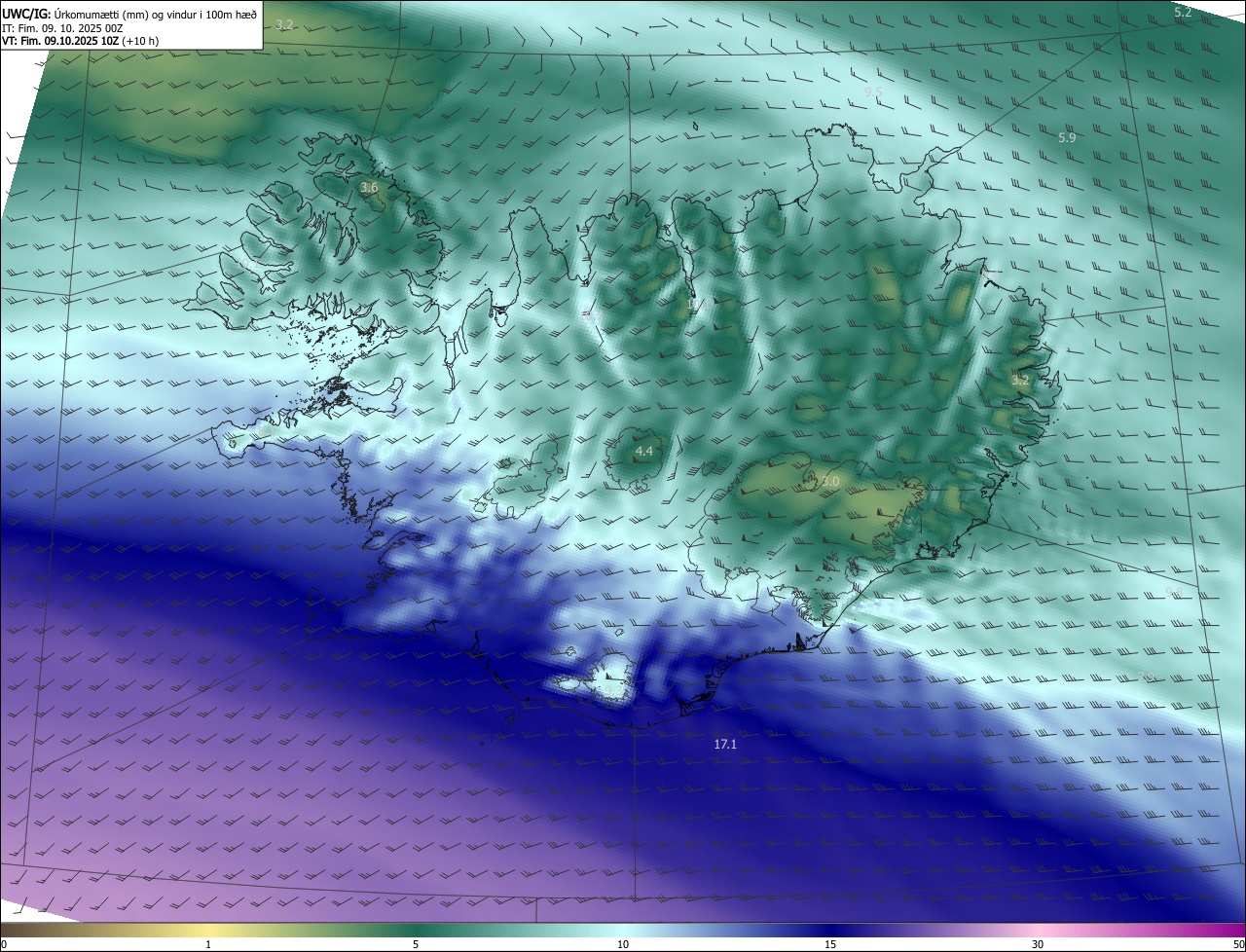1246x952 pixels.
Task: Click the 'IT: Fim. 09. 10. 2025 00Z' line
Action: [x=62, y=28]
